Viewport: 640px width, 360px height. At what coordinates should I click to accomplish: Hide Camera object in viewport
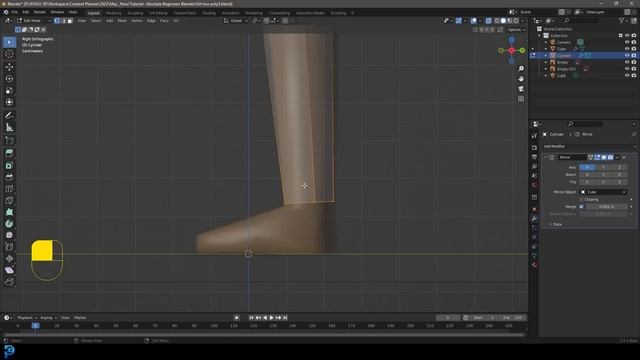coord(627,42)
